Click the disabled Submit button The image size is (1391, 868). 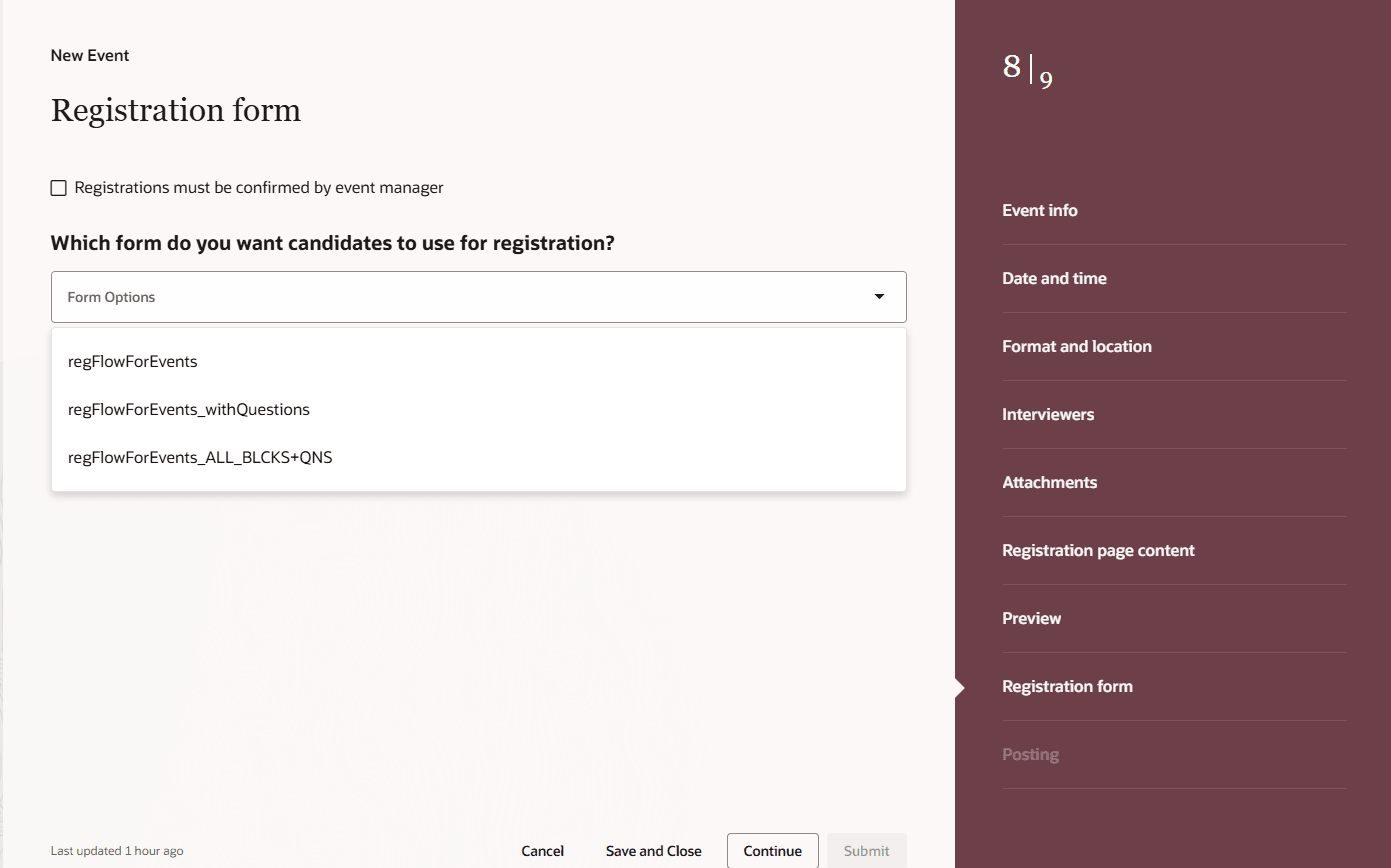tap(867, 851)
